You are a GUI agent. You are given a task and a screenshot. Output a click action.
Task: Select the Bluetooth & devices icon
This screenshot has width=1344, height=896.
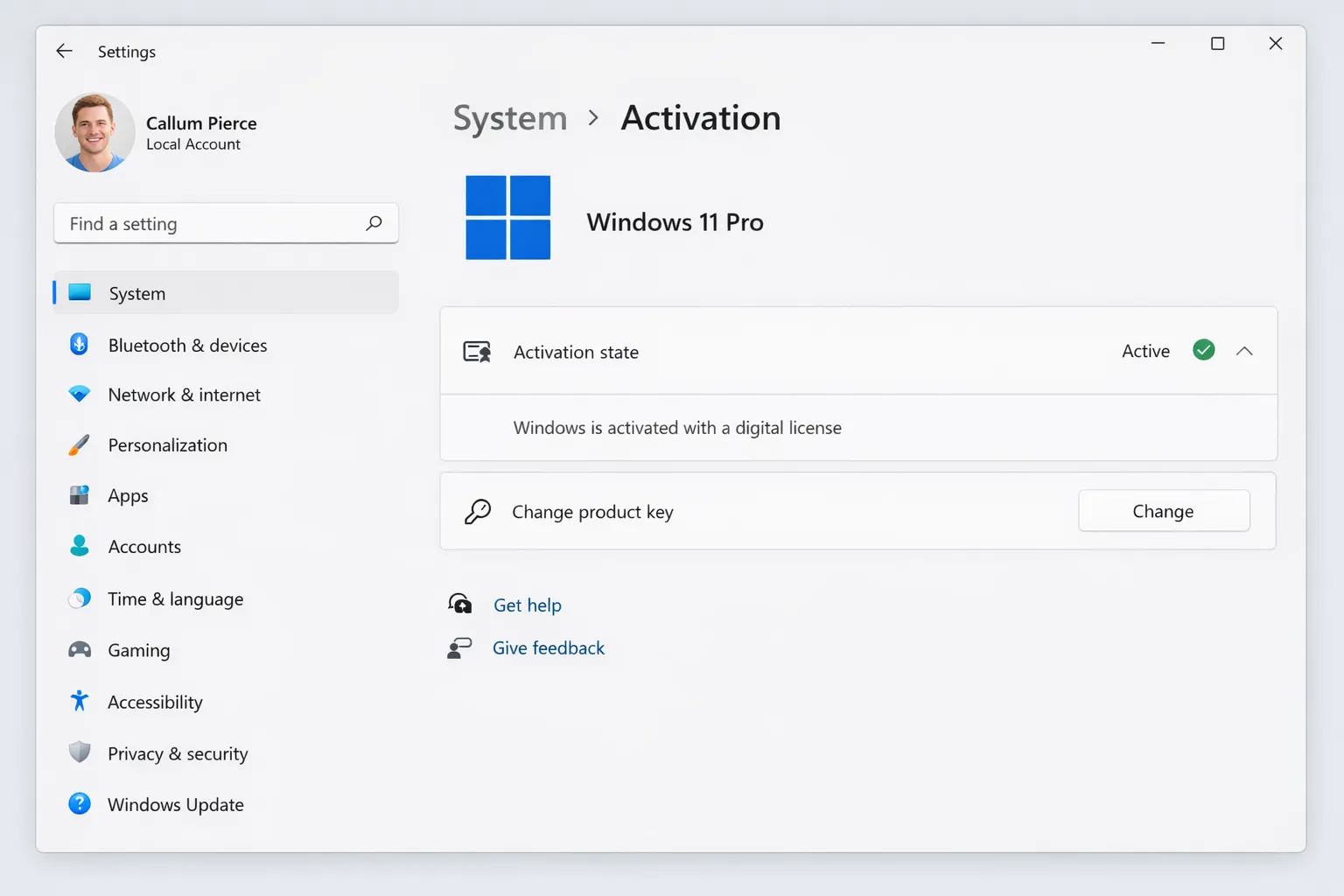[80, 344]
